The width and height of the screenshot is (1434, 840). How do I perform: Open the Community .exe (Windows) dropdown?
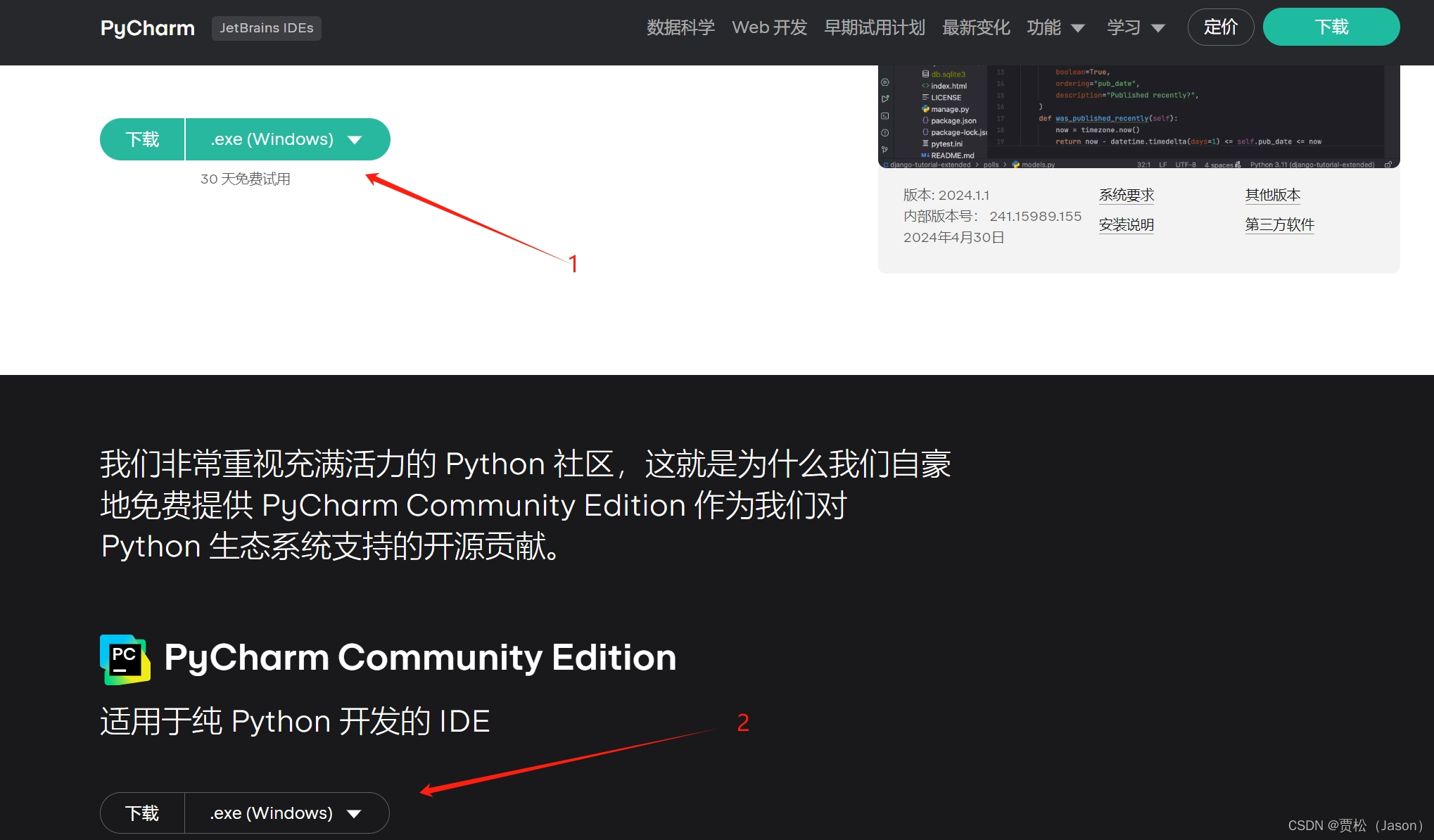pyautogui.click(x=286, y=813)
